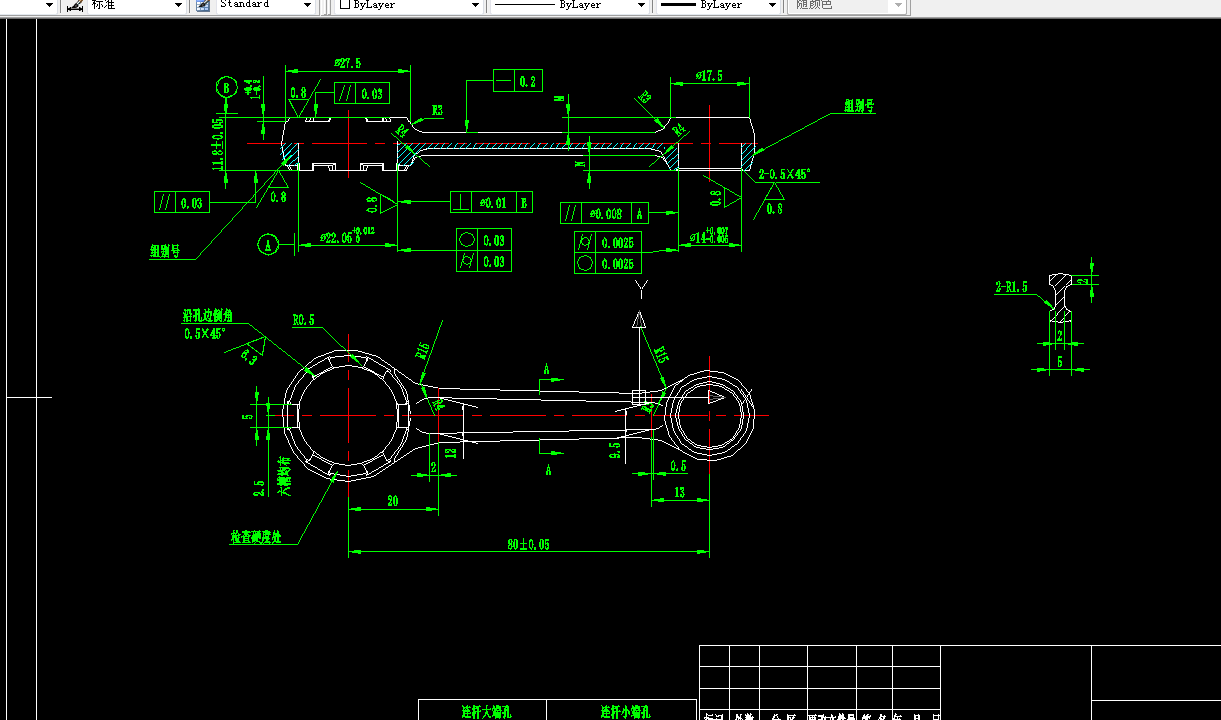1221x720 pixels.
Task: Open the 标准 dimension style dropdown
Action: tap(178, 5)
